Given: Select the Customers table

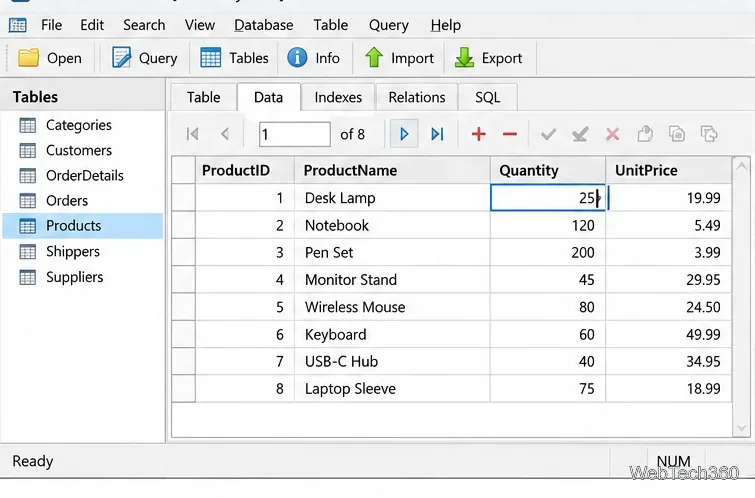Looking at the screenshot, I should point(83,150).
